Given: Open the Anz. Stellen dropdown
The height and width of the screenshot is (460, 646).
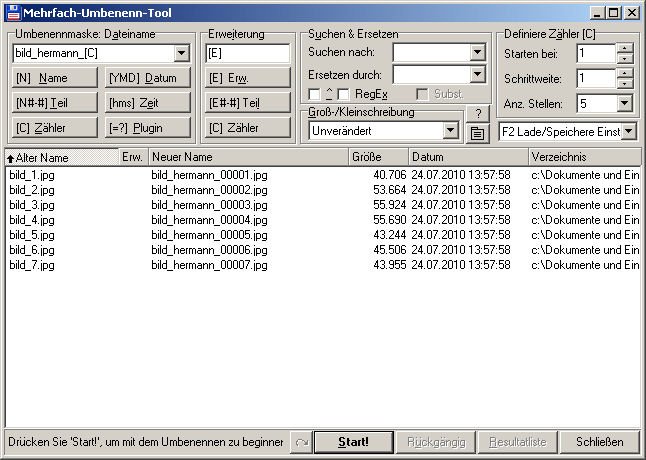Looking at the screenshot, I should (625, 103).
